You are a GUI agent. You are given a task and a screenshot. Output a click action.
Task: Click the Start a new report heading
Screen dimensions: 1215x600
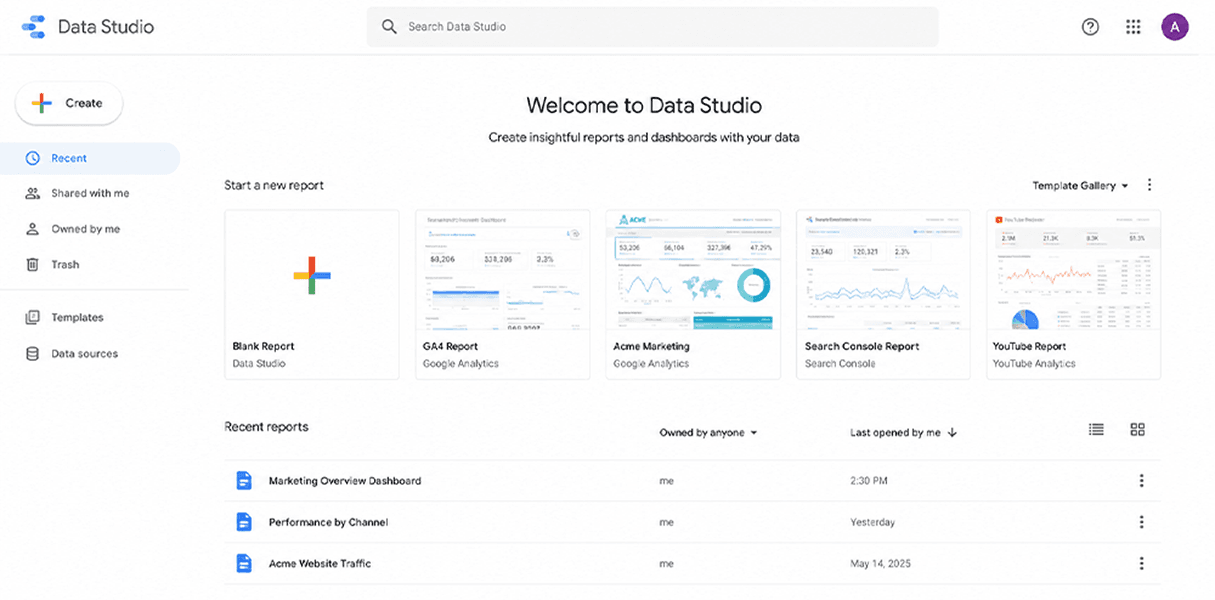click(x=274, y=185)
